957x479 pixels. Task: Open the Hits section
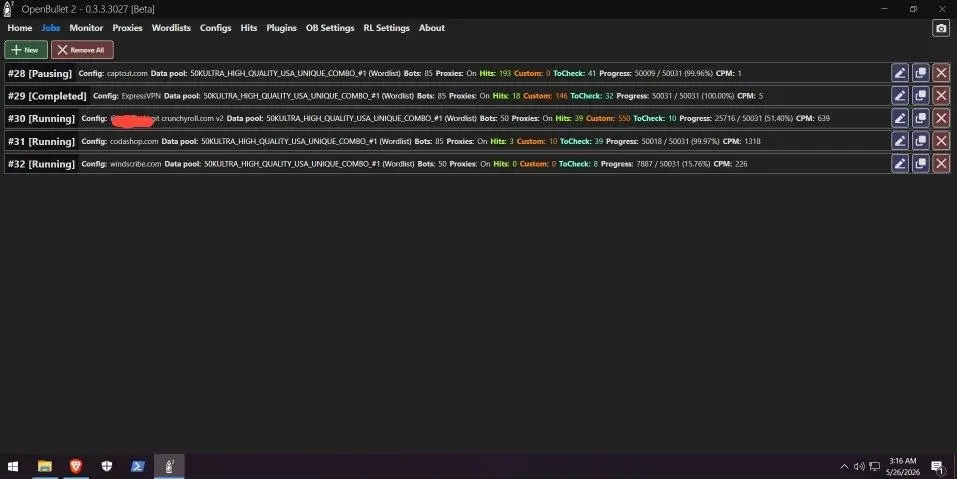pyautogui.click(x=248, y=28)
